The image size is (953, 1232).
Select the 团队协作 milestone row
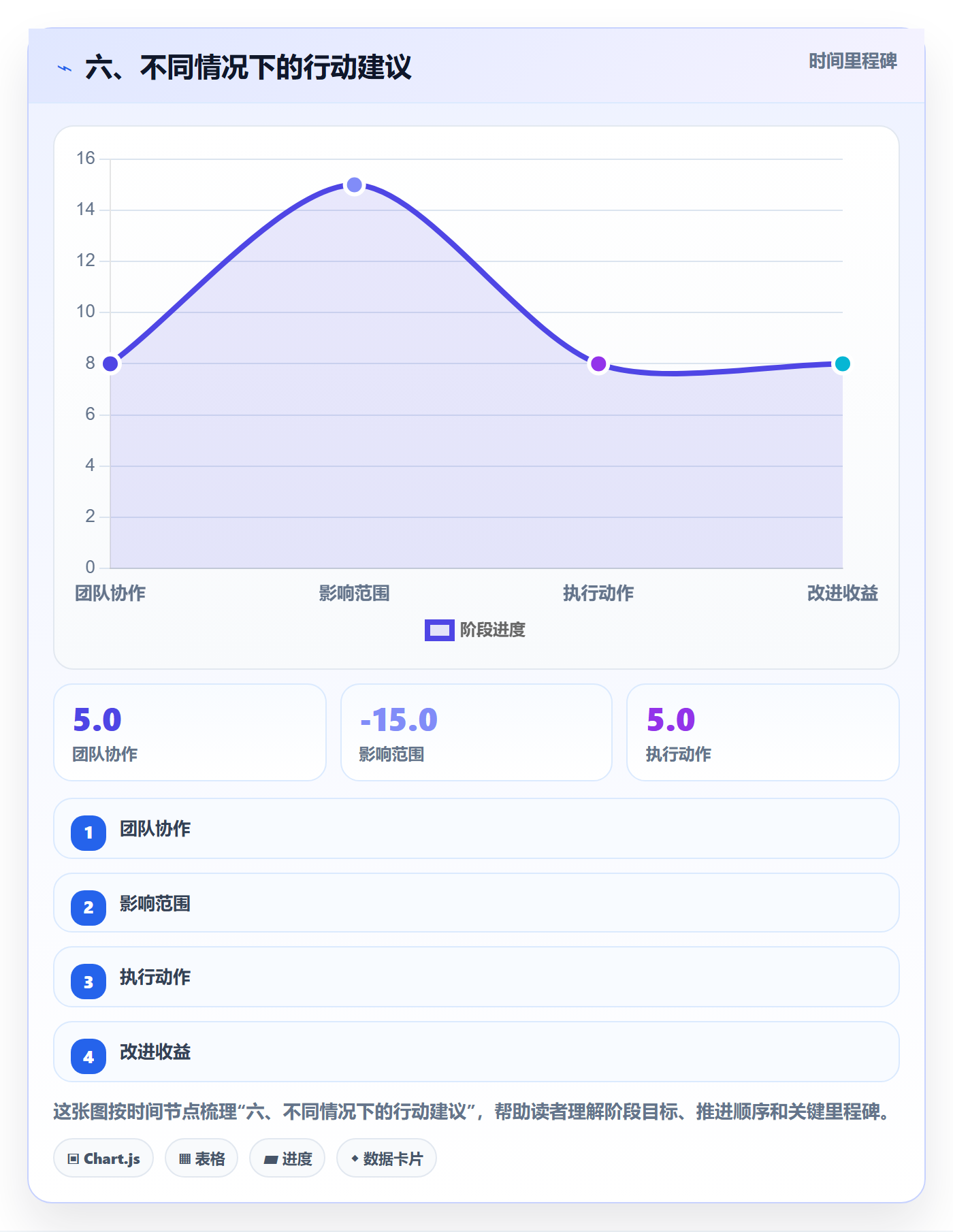476,828
